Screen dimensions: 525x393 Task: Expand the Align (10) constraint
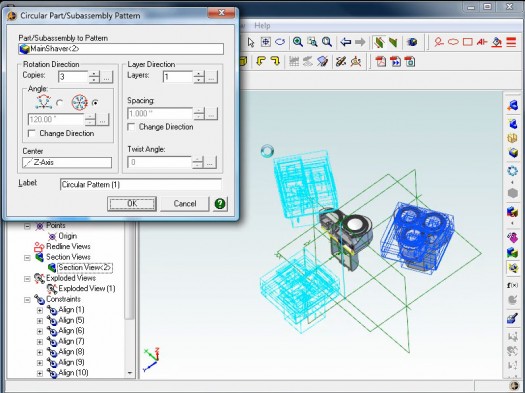click(40, 373)
